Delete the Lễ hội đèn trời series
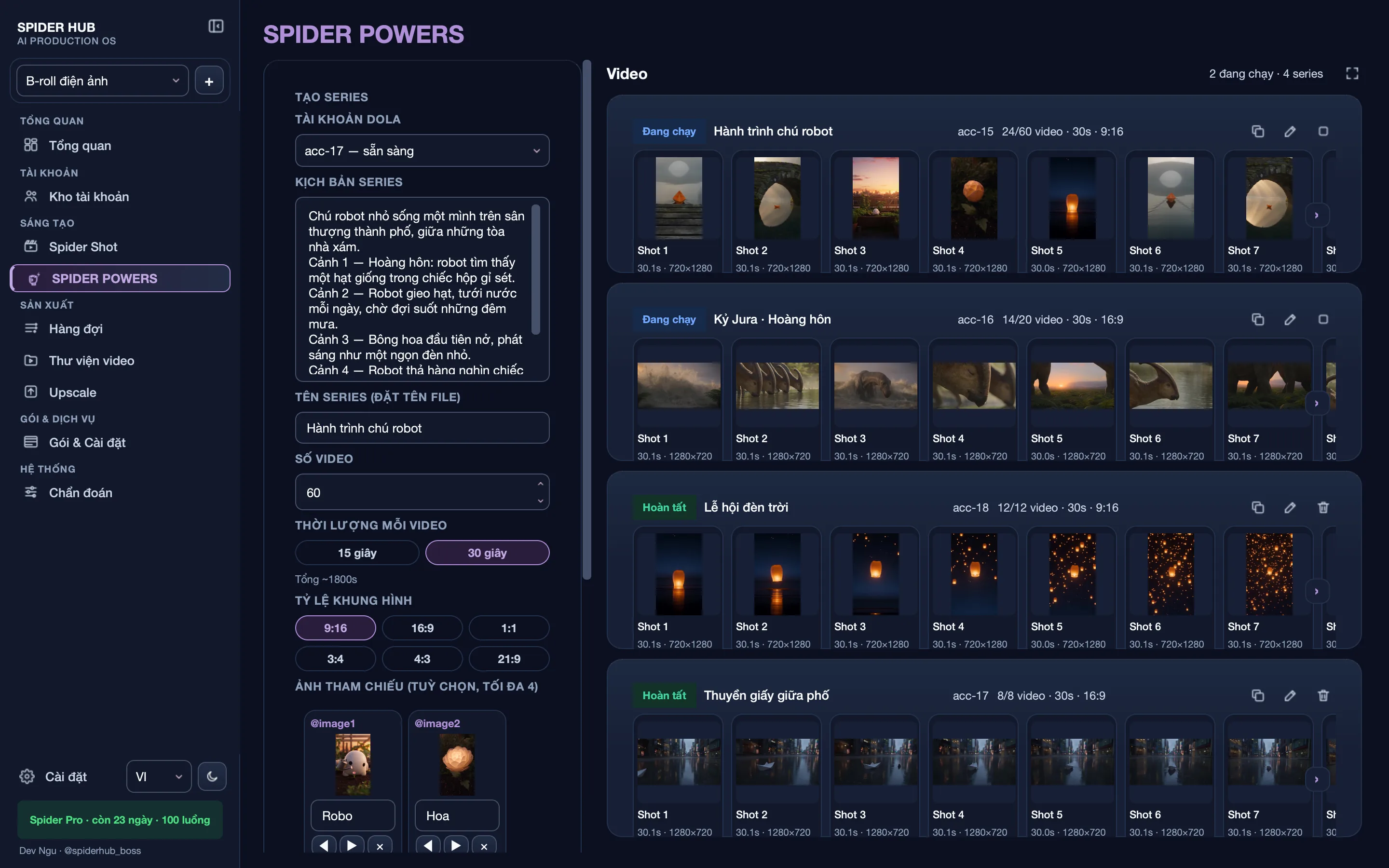Image resolution: width=1389 pixels, height=868 pixels. coord(1323,507)
